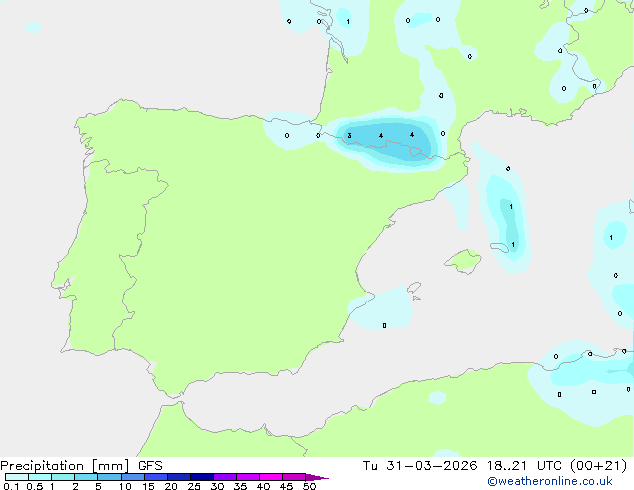634x490 pixels.
Task: Click the 0.1–0.5 mm legend color swatch
Action: pos(17,477)
